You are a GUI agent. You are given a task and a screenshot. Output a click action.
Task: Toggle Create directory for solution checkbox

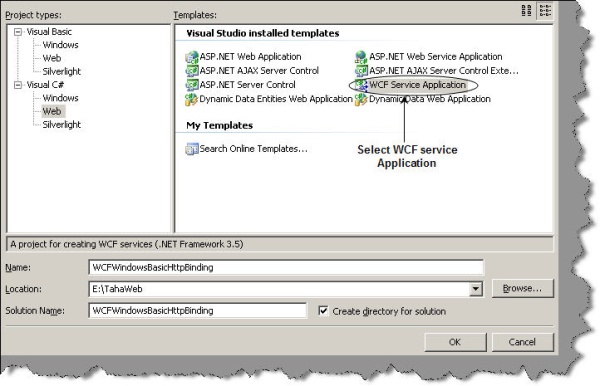click(323, 311)
